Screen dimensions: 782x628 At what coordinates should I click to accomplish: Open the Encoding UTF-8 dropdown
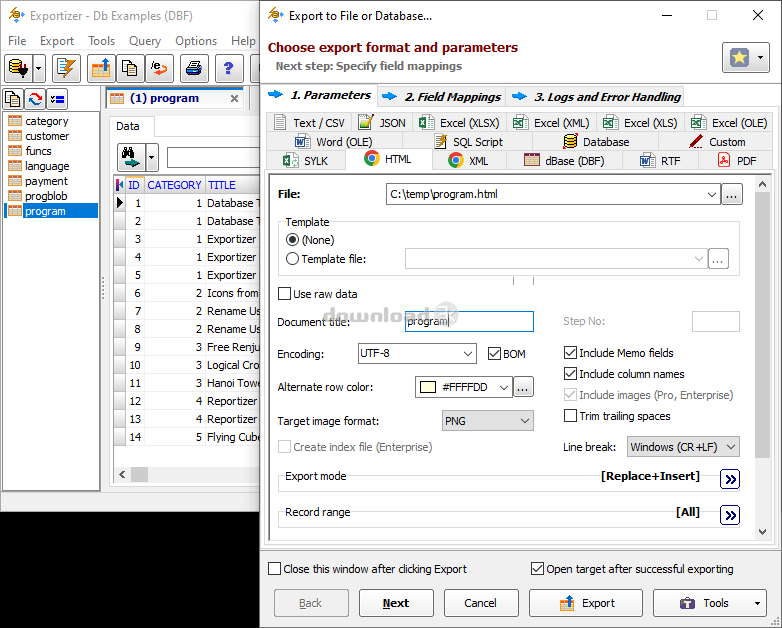coord(467,354)
